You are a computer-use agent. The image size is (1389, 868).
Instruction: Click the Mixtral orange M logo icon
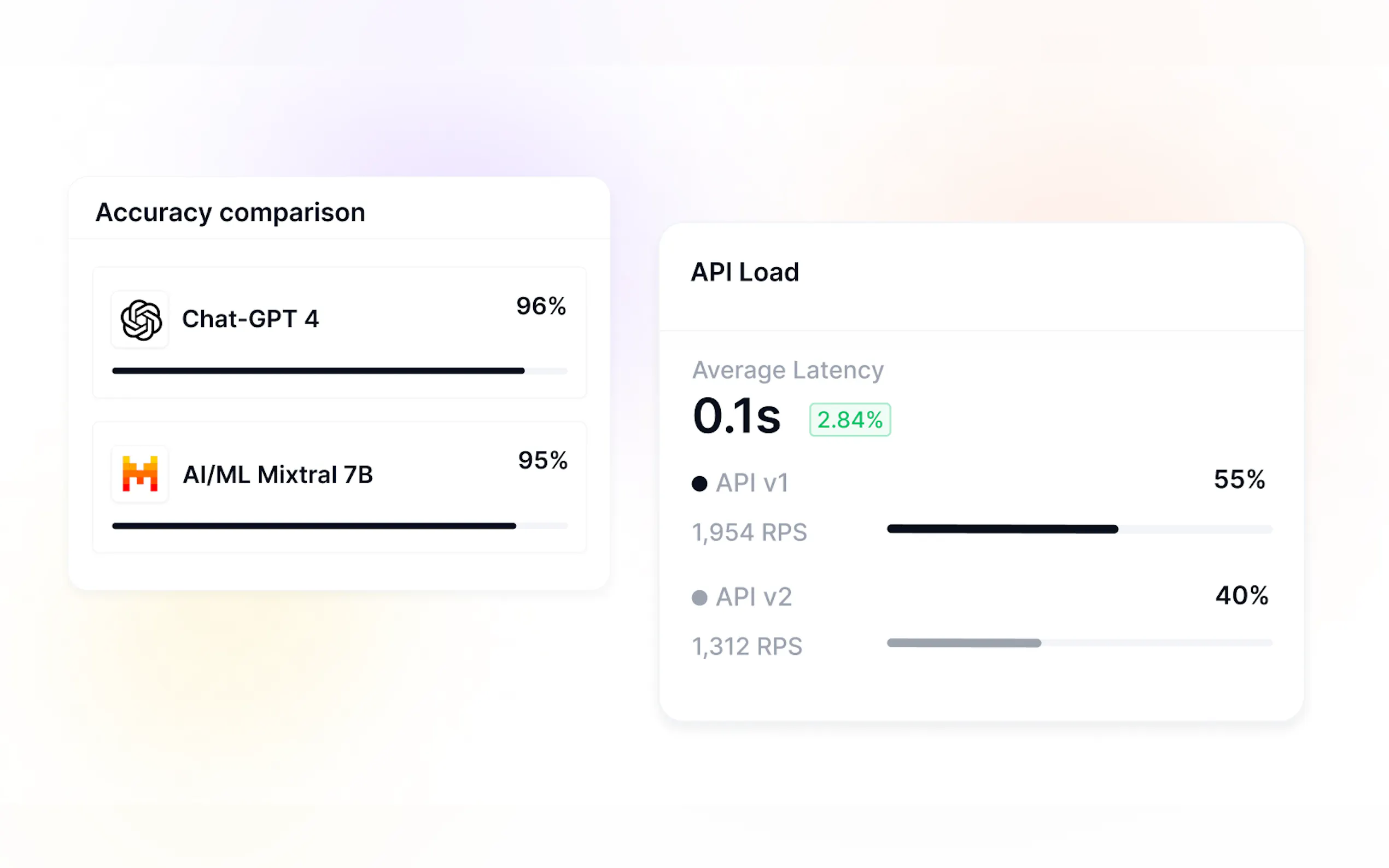tap(140, 474)
